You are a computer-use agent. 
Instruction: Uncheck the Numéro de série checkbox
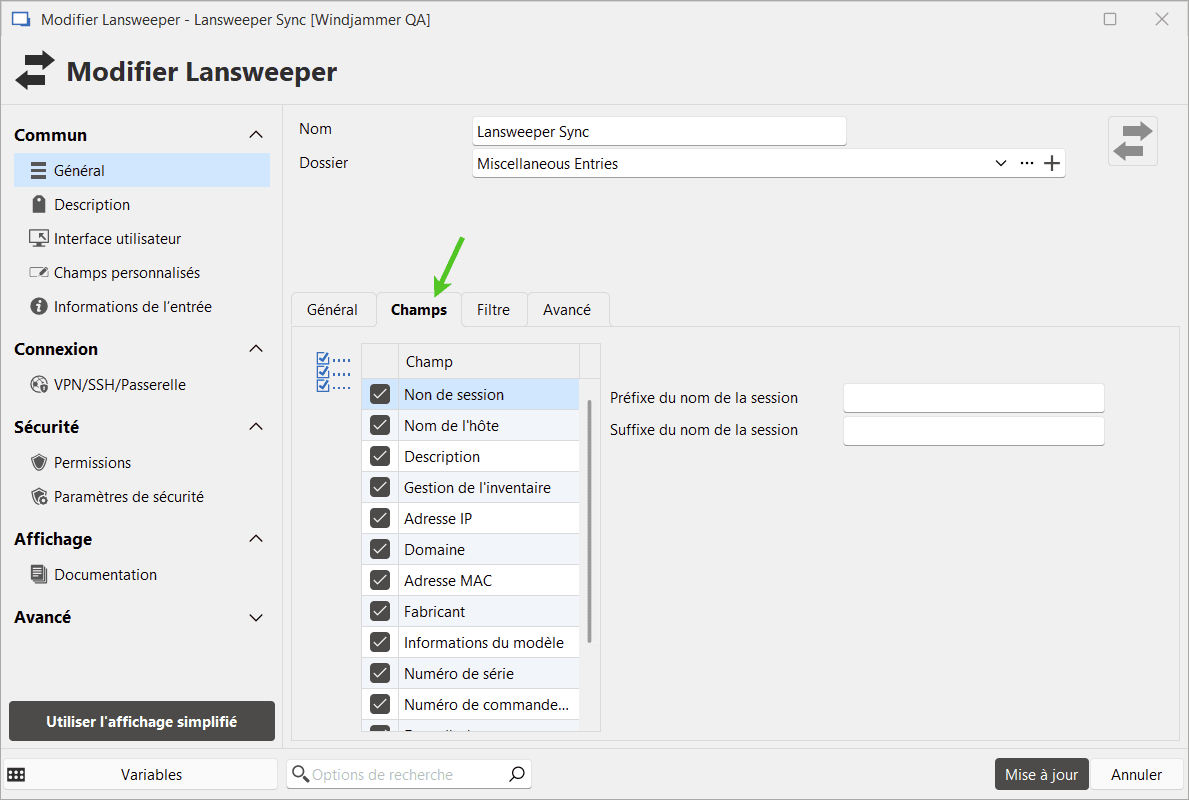[380, 673]
